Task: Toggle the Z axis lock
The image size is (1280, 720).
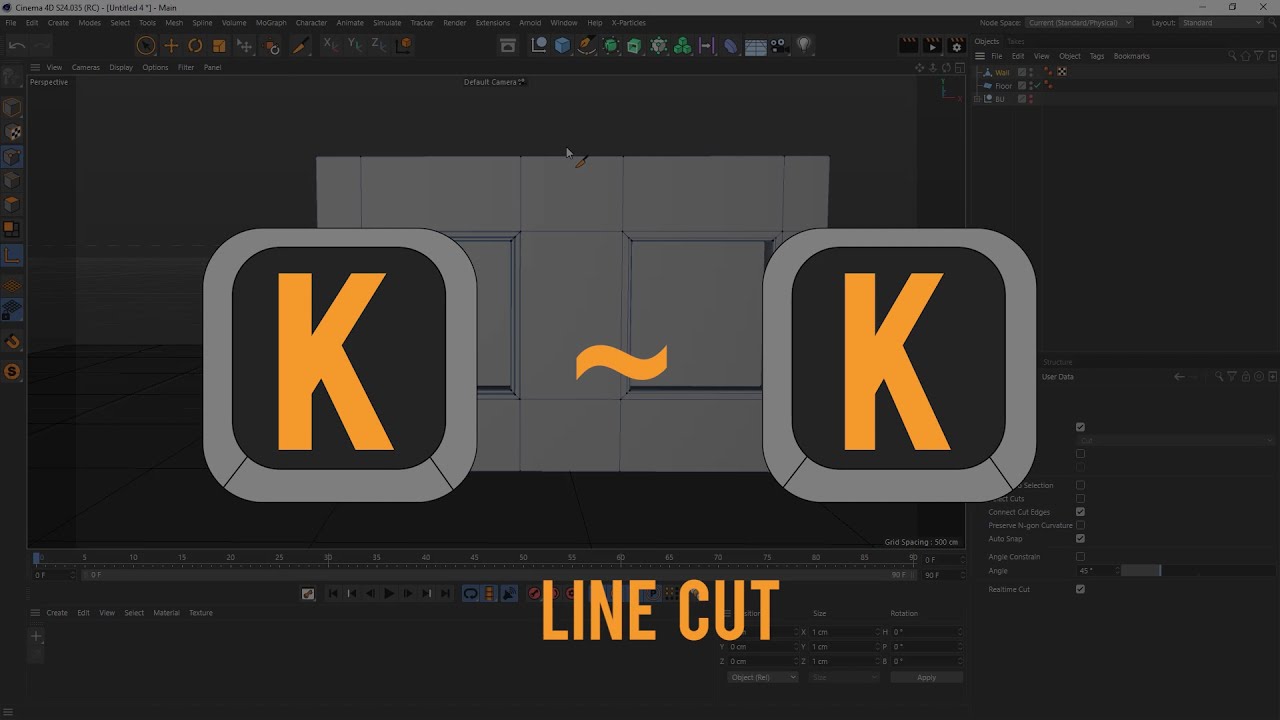Action: pos(379,45)
